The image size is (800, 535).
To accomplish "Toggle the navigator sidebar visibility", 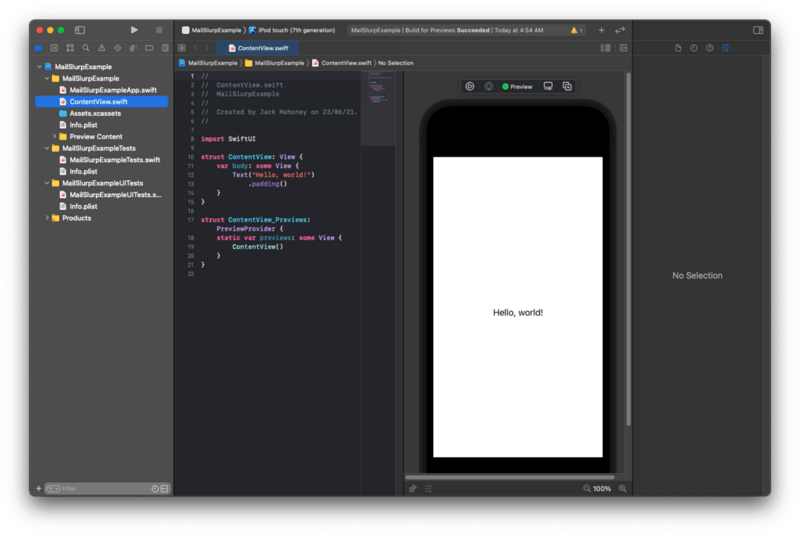I will (80, 30).
